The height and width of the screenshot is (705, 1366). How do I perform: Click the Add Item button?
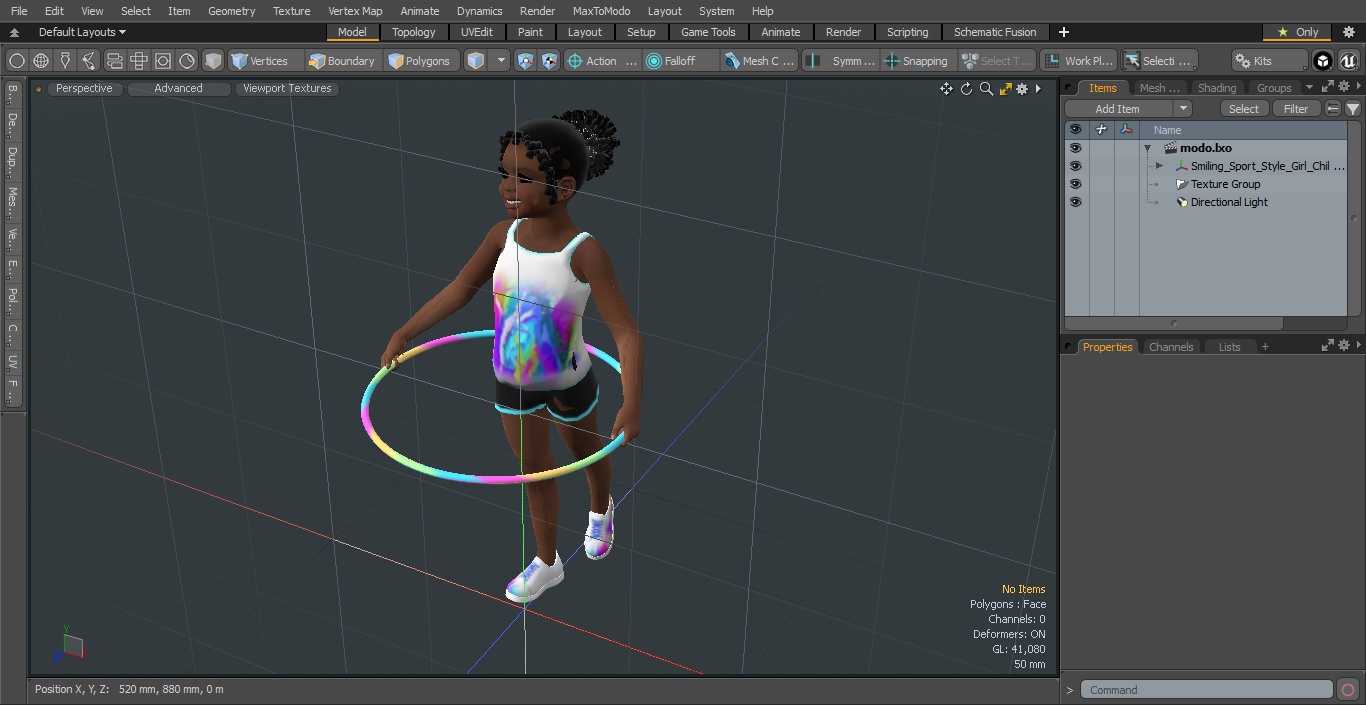click(x=1118, y=109)
